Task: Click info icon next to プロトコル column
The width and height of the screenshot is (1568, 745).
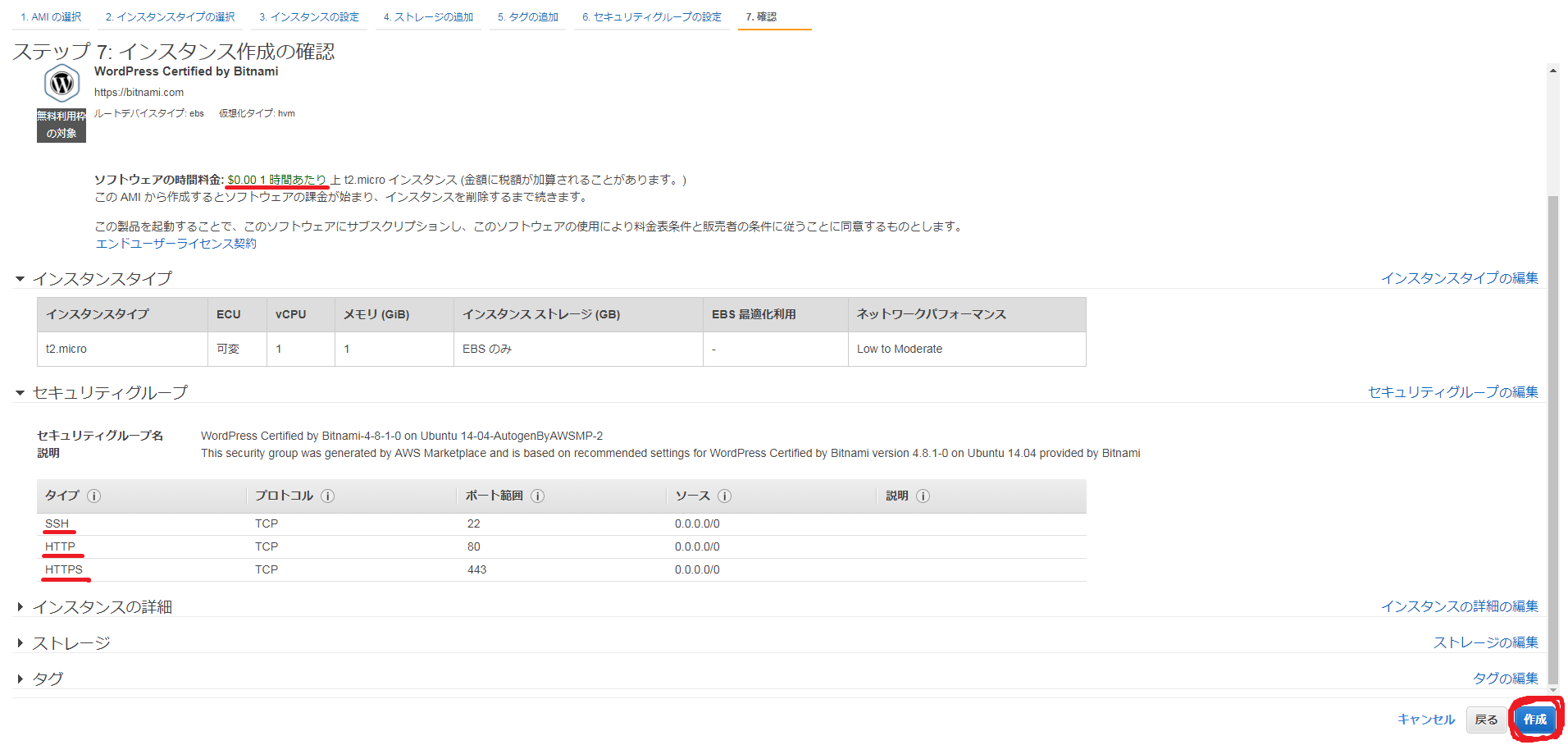Action: tap(327, 496)
